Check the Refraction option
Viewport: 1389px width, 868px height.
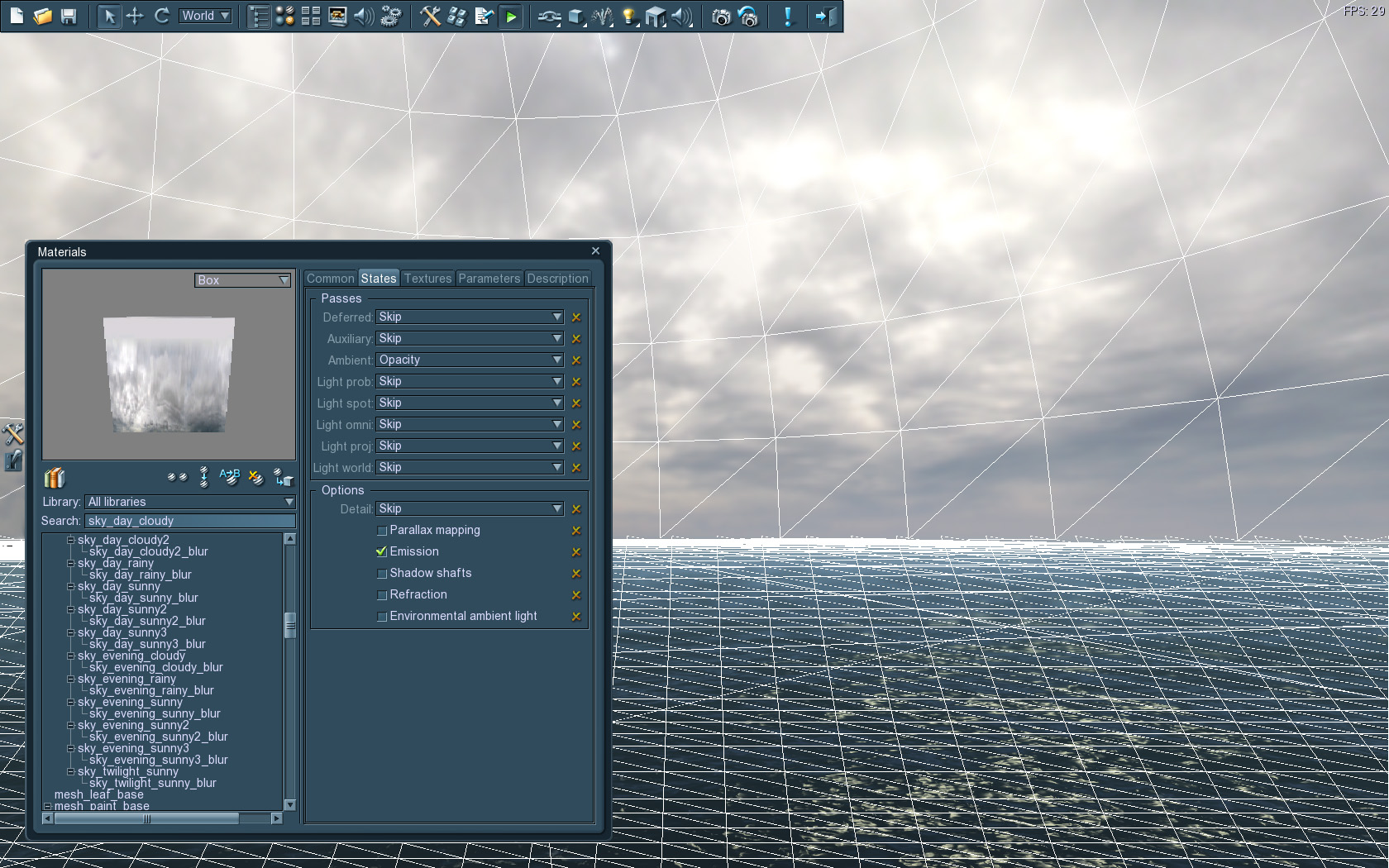(381, 594)
